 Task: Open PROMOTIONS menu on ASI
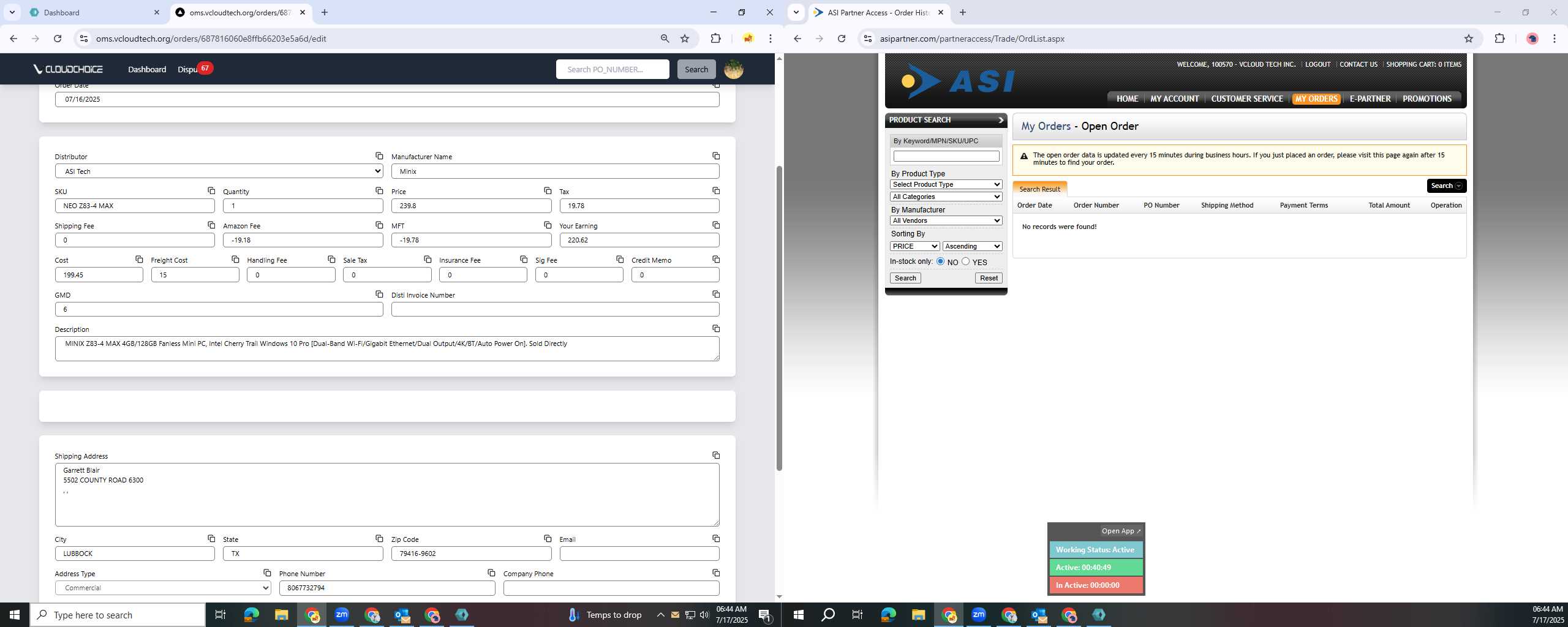(1427, 99)
